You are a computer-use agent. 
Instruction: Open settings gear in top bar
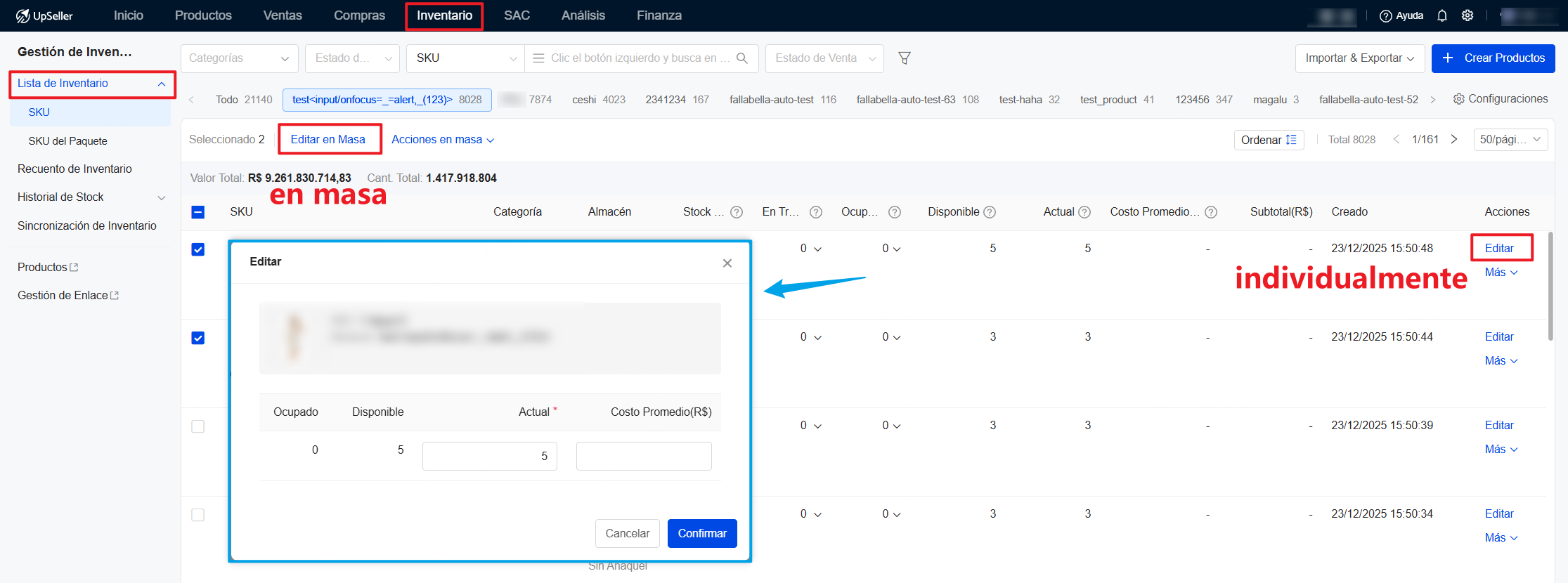(1467, 15)
